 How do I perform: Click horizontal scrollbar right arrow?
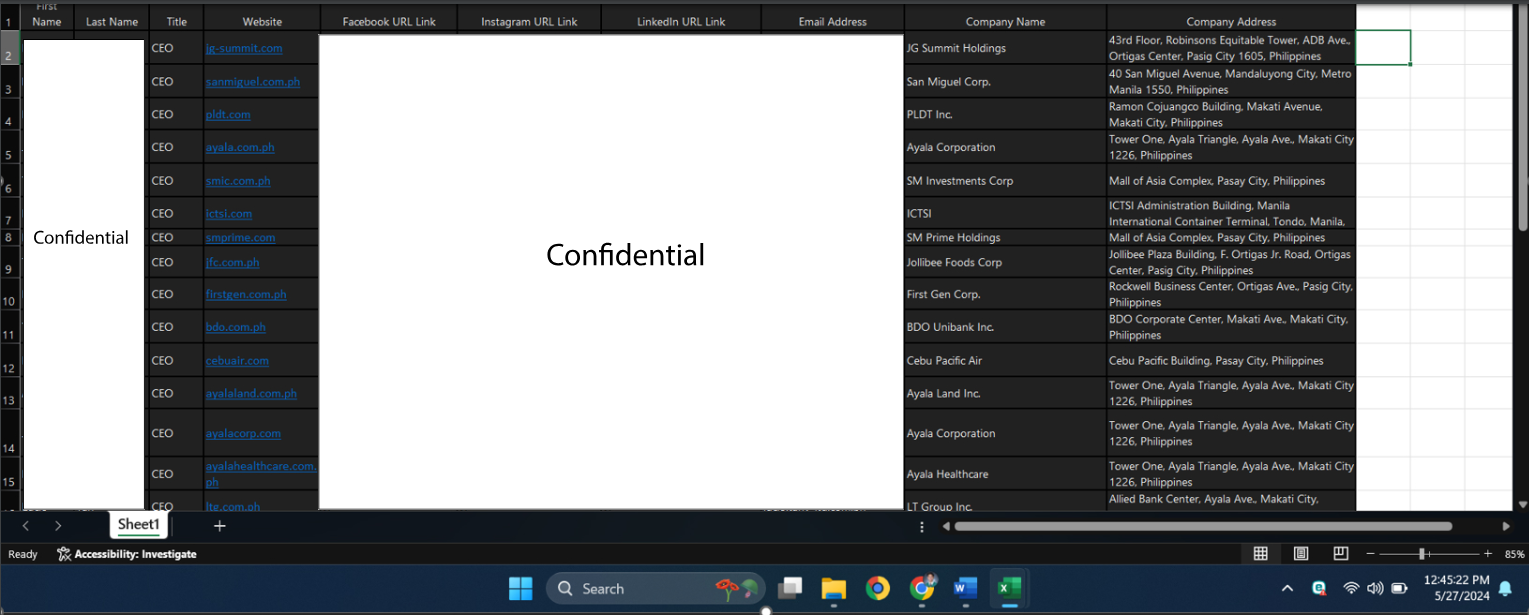tap(1506, 526)
